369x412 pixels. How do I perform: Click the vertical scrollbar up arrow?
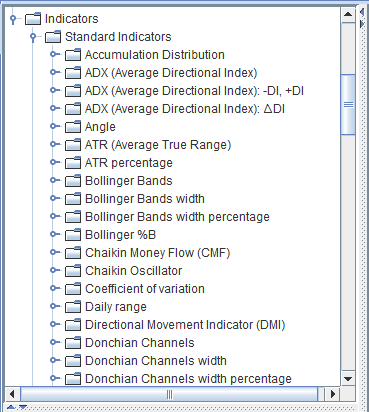pos(348,15)
